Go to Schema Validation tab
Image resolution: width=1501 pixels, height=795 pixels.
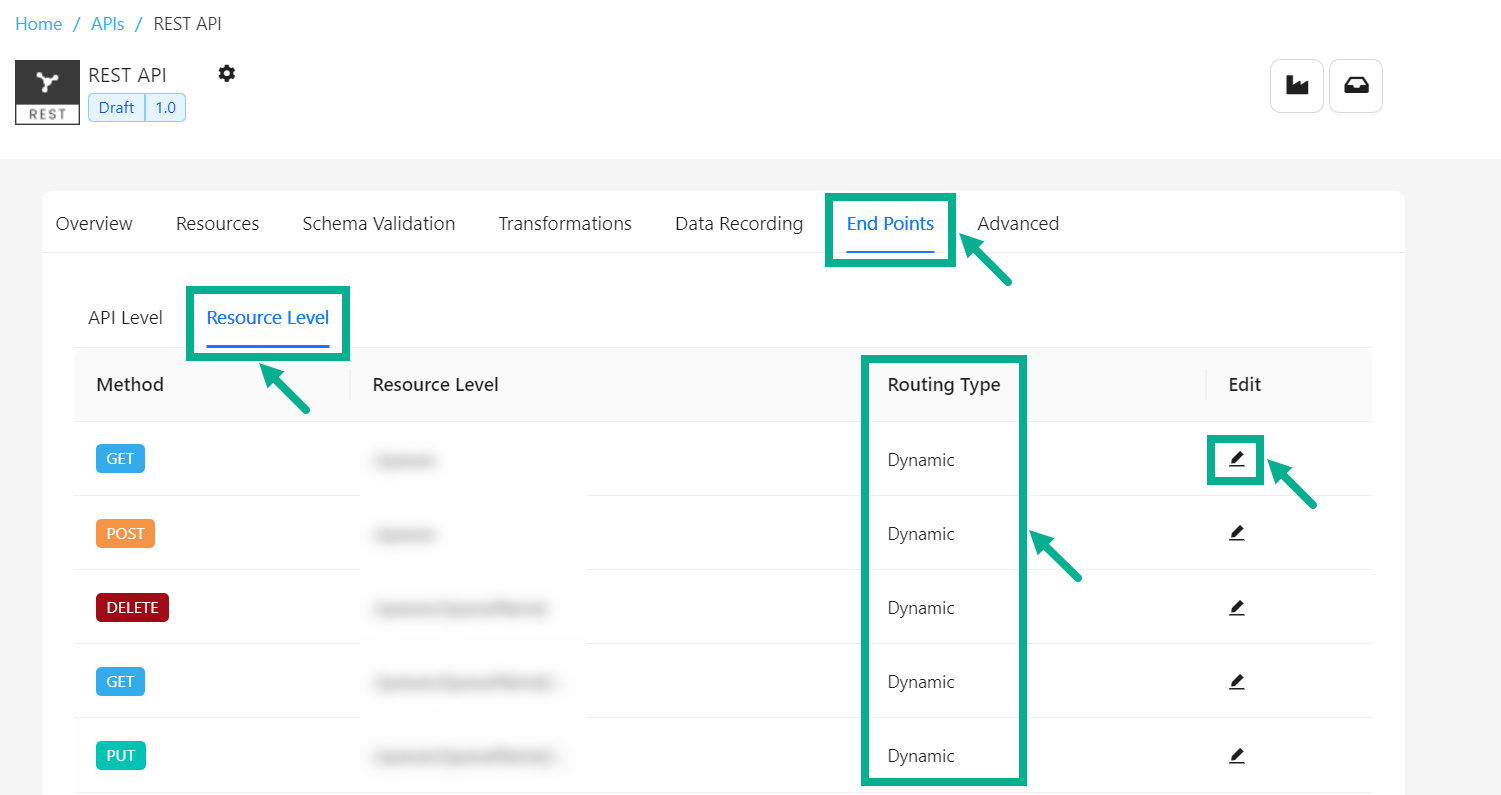(378, 224)
